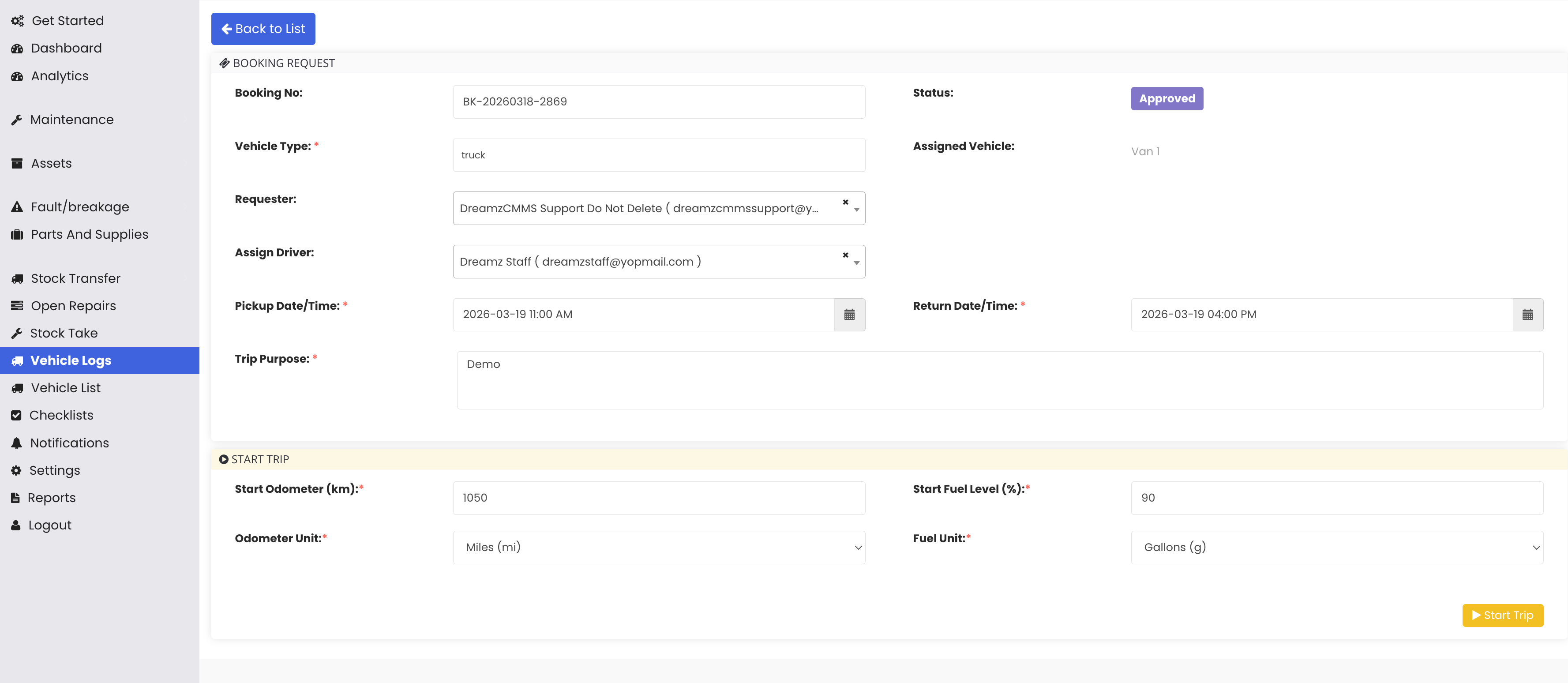Viewport: 1568px width, 683px height.
Task: Go to Vehicle List in sidebar
Action: click(x=66, y=388)
